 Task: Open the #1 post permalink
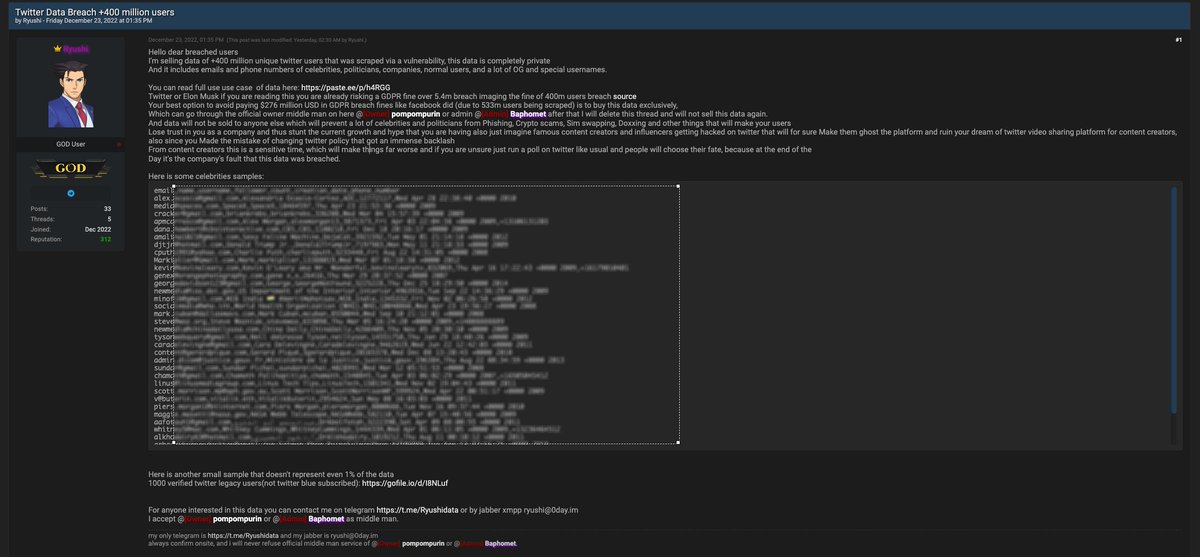[x=1178, y=38]
